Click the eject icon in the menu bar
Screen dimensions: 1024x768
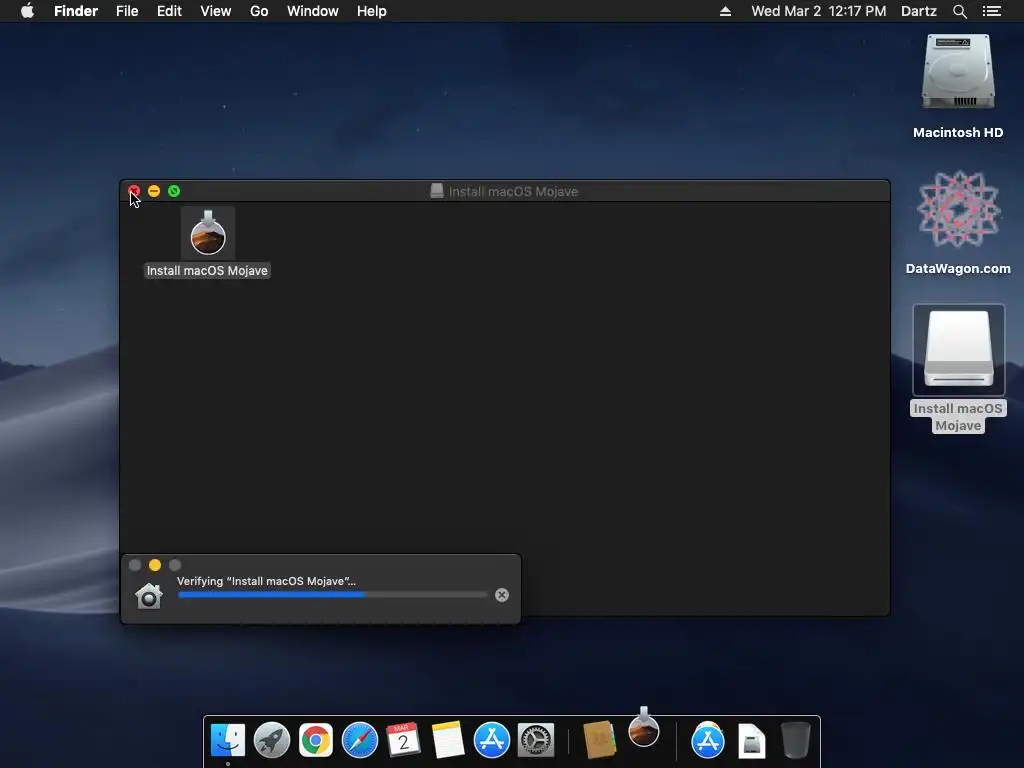pos(725,11)
